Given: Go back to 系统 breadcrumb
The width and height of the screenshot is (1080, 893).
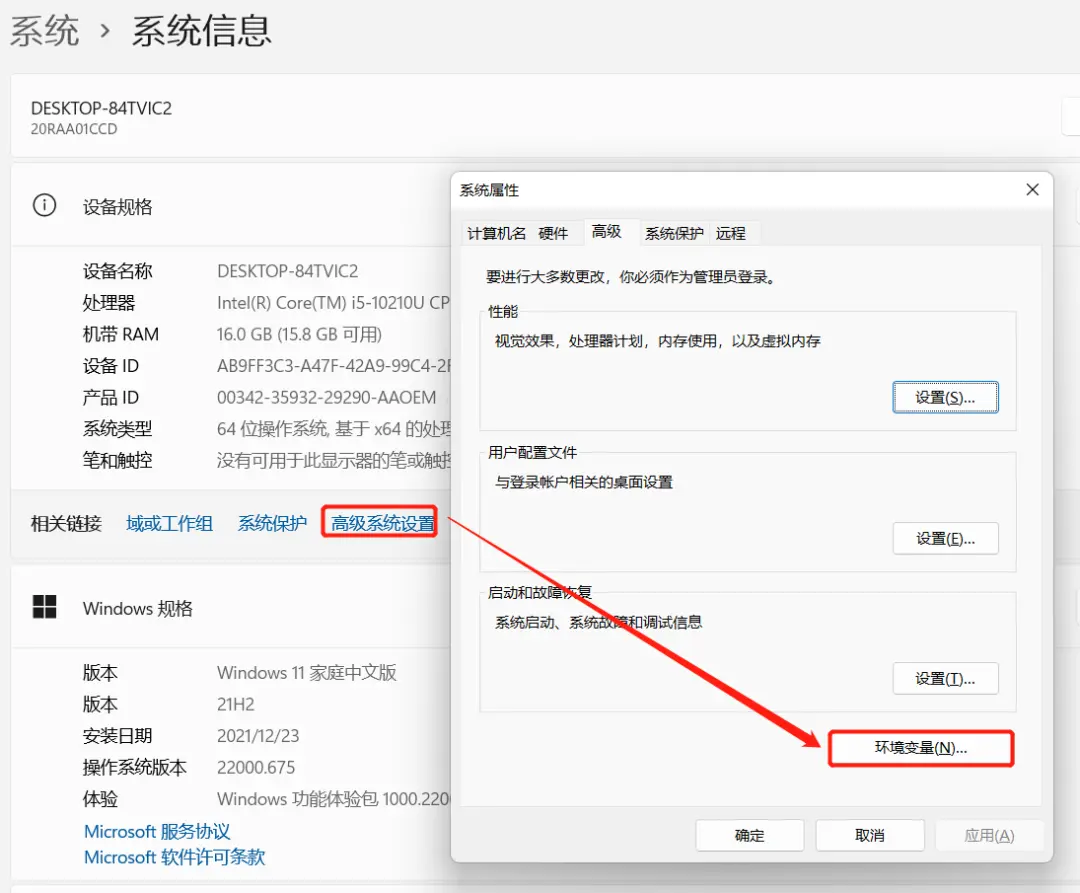Looking at the screenshot, I should click(45, 31).
